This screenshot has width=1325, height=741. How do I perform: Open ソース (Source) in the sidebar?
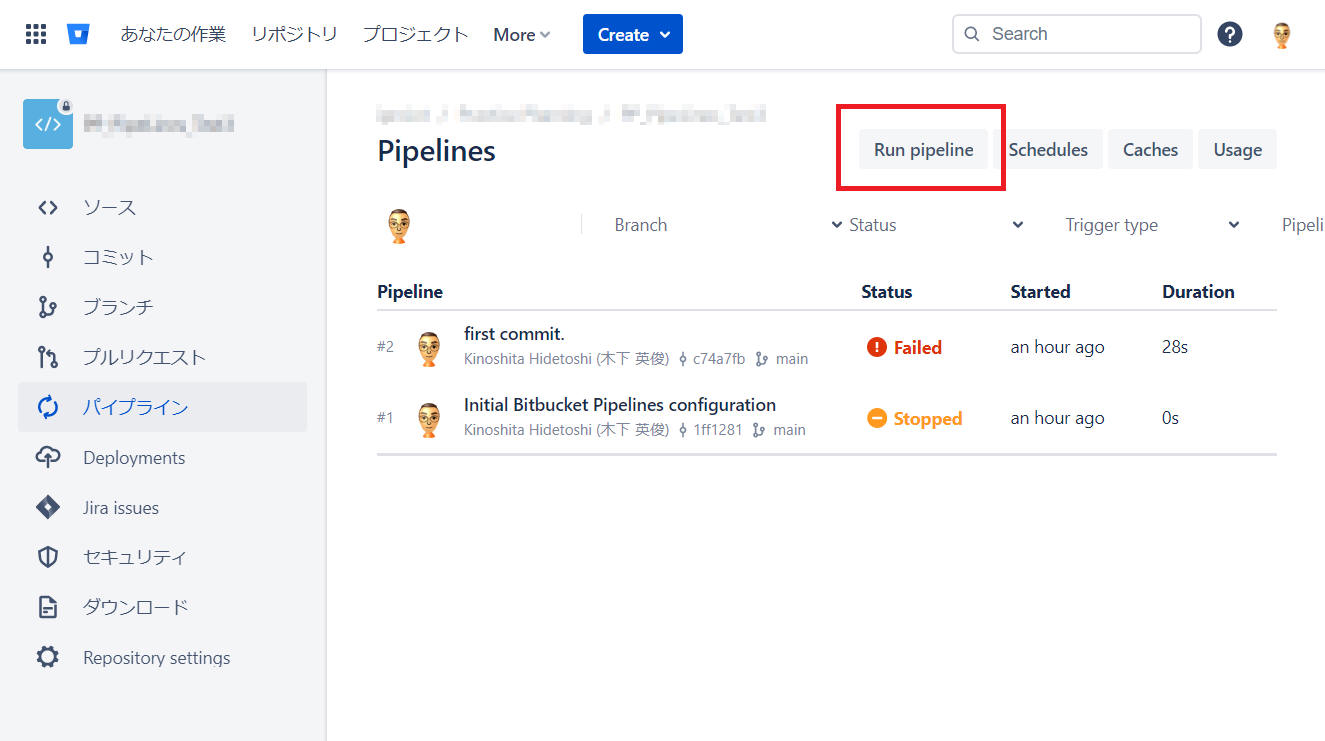pyautogui.click(x=109, y=207)
